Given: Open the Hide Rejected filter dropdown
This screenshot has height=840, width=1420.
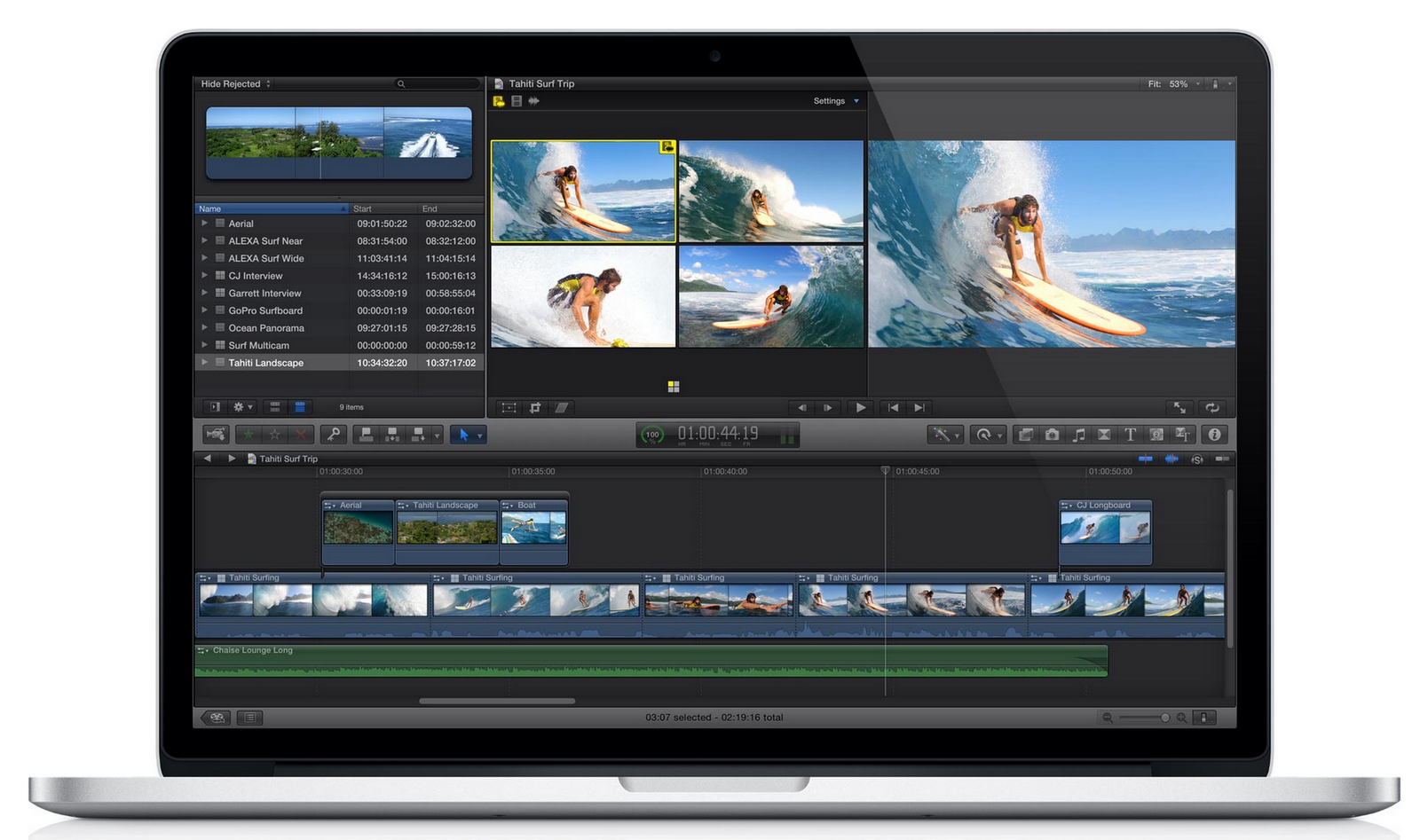Looking at the screenshot, I should pyautogui.click(x=236, y=84).
